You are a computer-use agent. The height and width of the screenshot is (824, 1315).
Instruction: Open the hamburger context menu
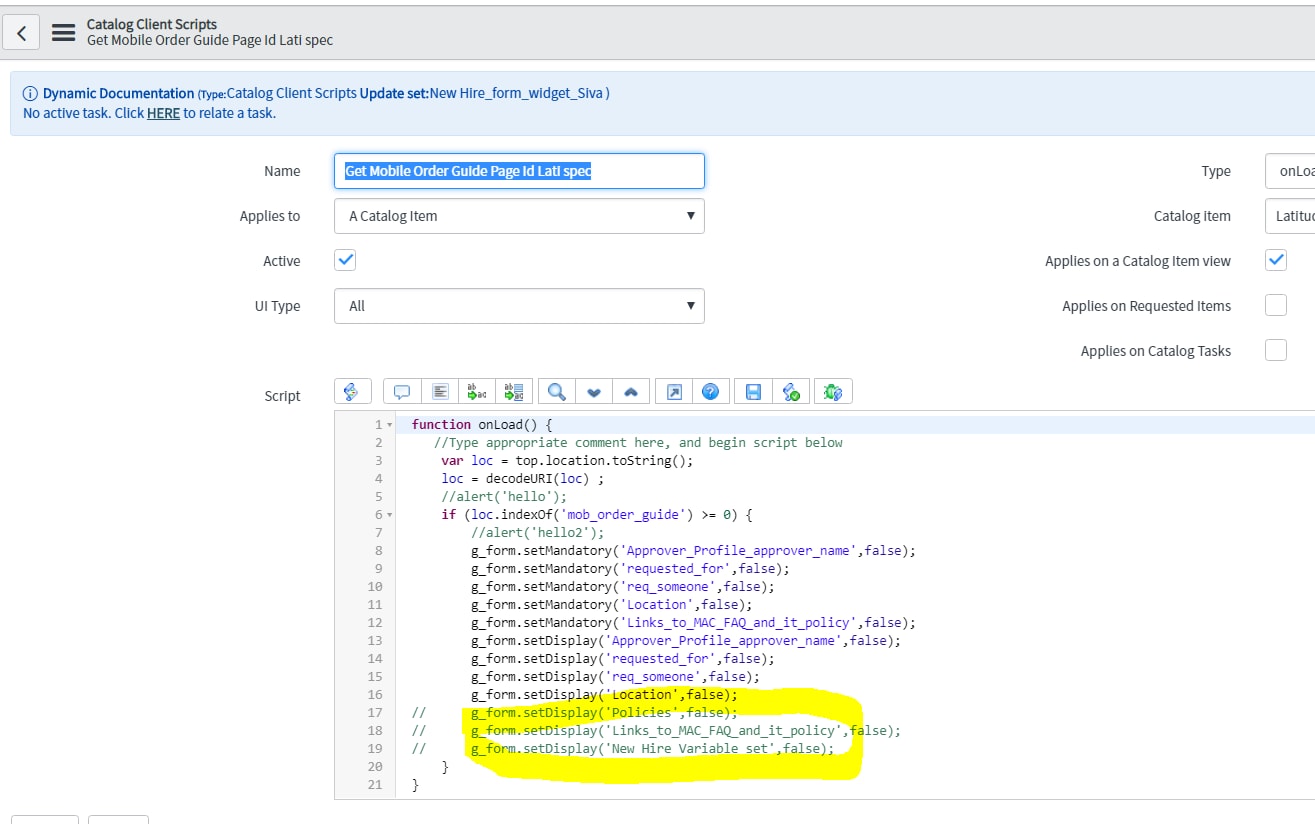pyautogui.click(x=63, y=31)
